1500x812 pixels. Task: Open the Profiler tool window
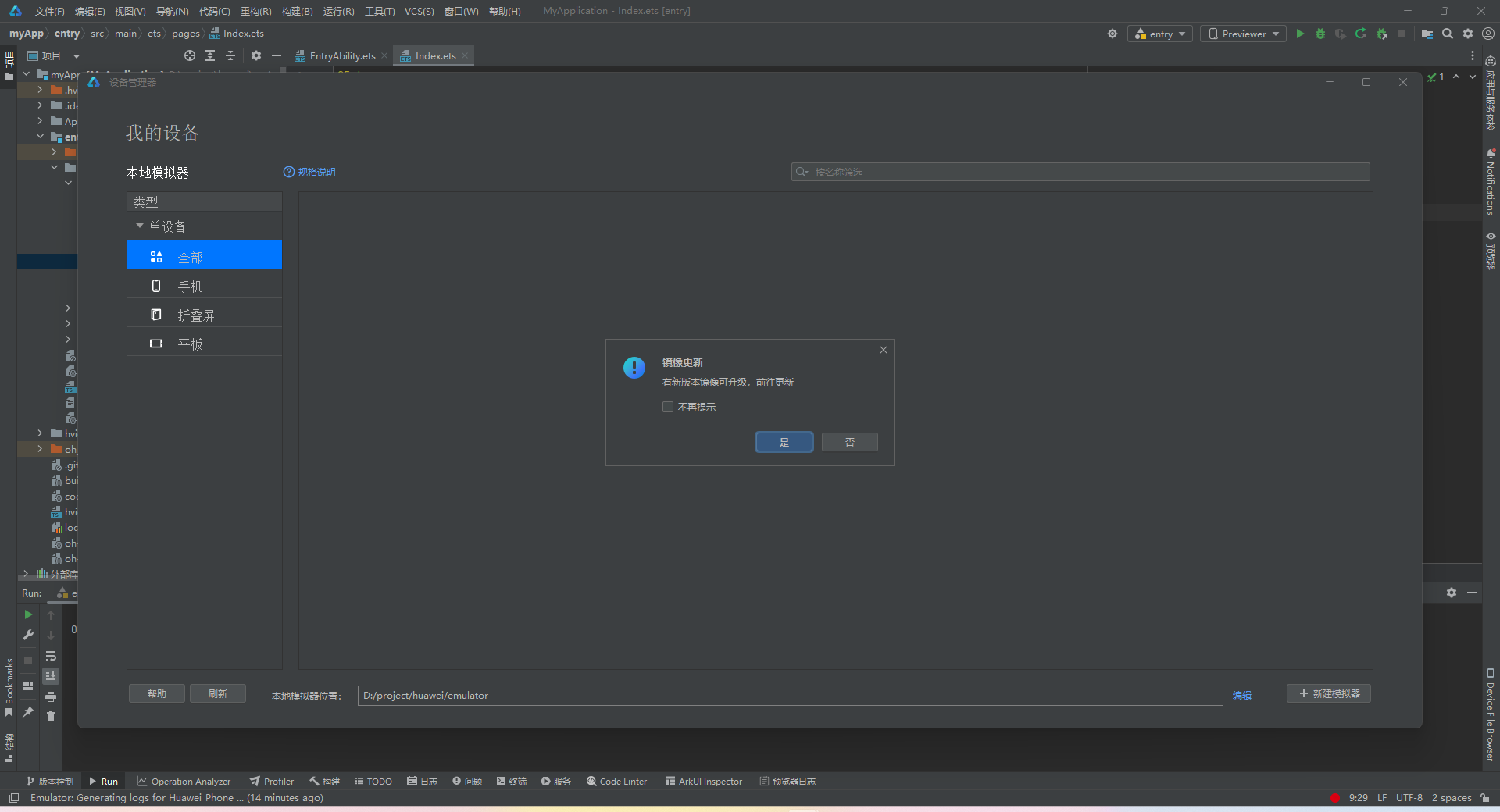click(x=272, y=781)
